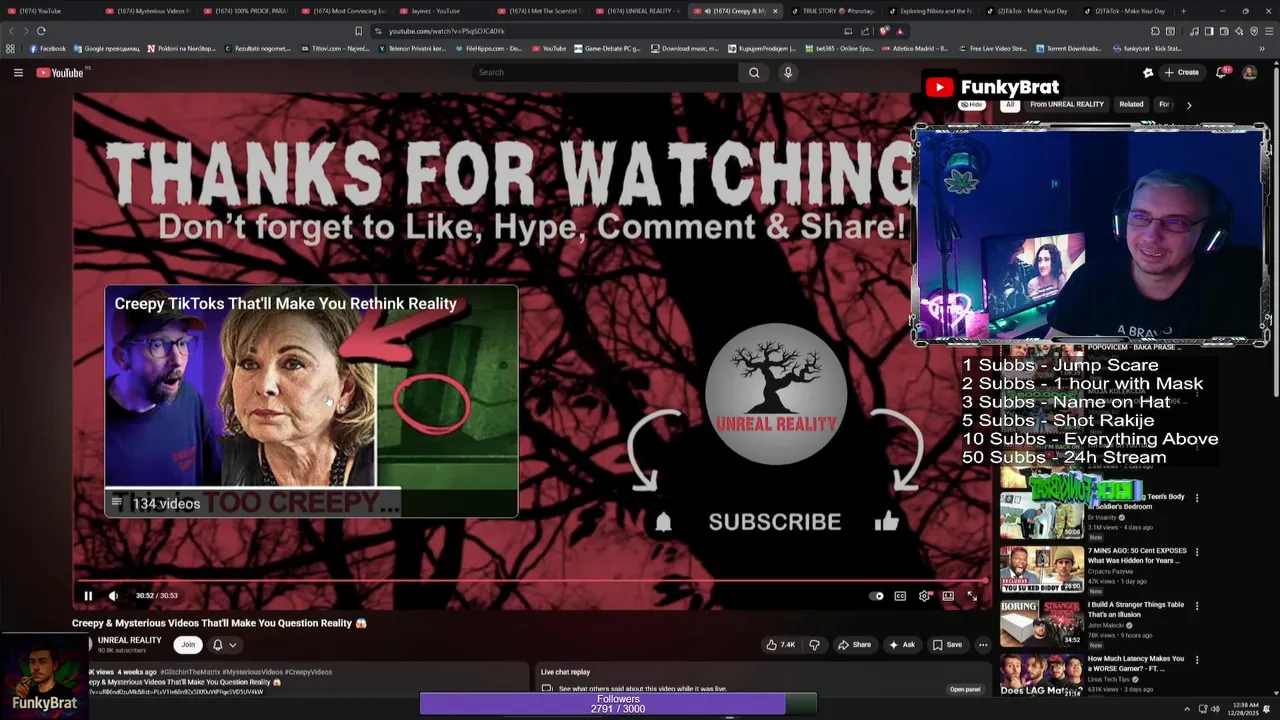This screenshot has width=1280, height=720.
Task: Click the Open panel button for chat
Action: [965, 689]
